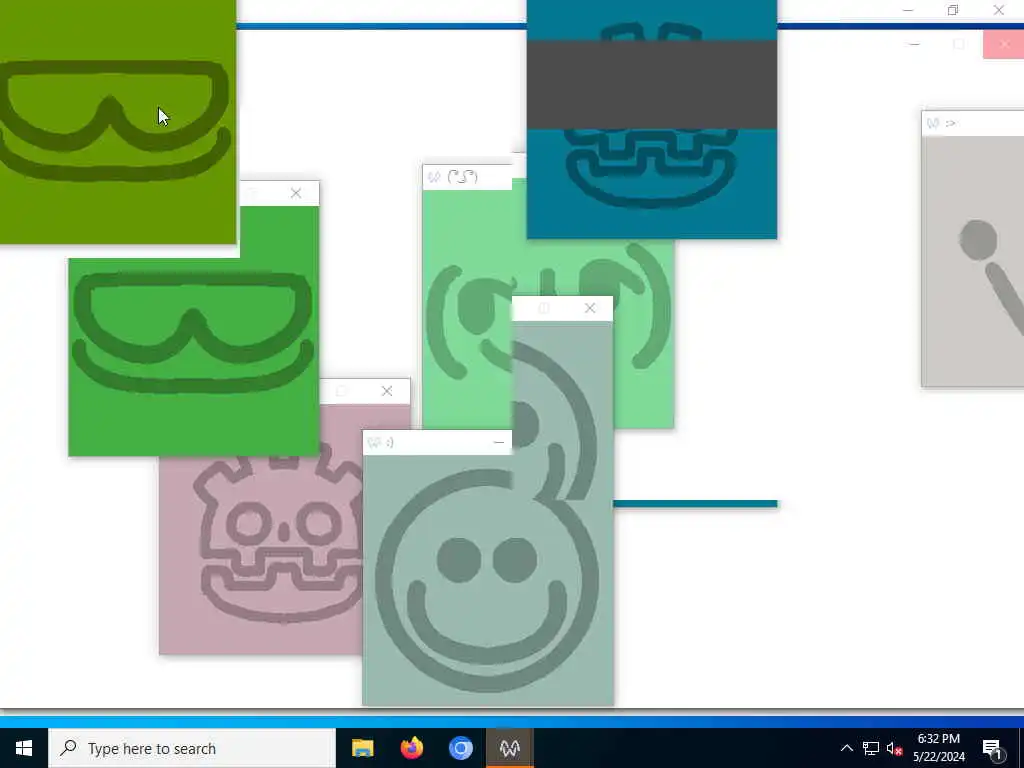Click the ':>' window title icon
Image resolution: width=1024 pixels, height=768 pixels.
(x=933, y=123)
